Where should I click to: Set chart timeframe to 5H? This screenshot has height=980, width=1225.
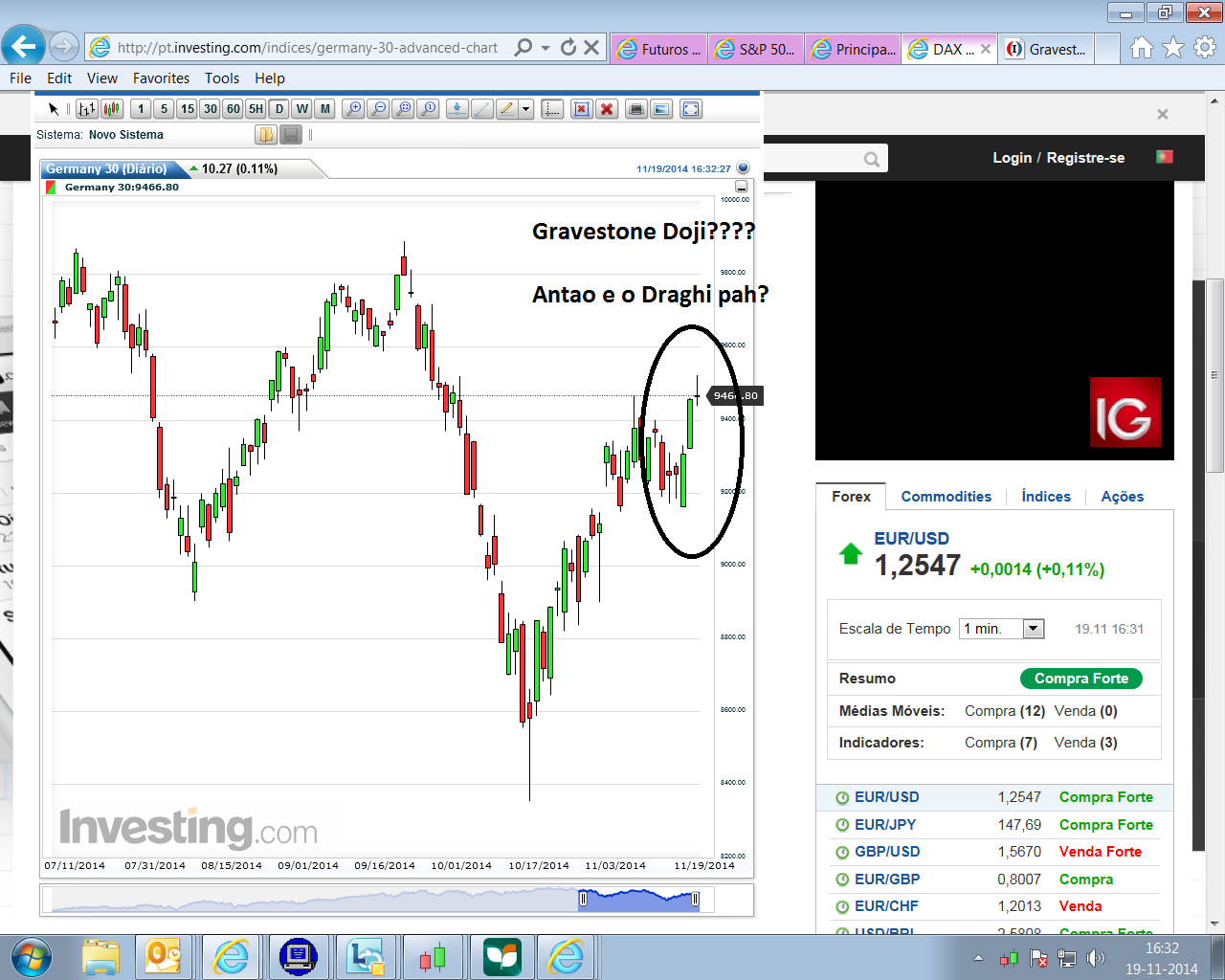[x=256, y=109]
